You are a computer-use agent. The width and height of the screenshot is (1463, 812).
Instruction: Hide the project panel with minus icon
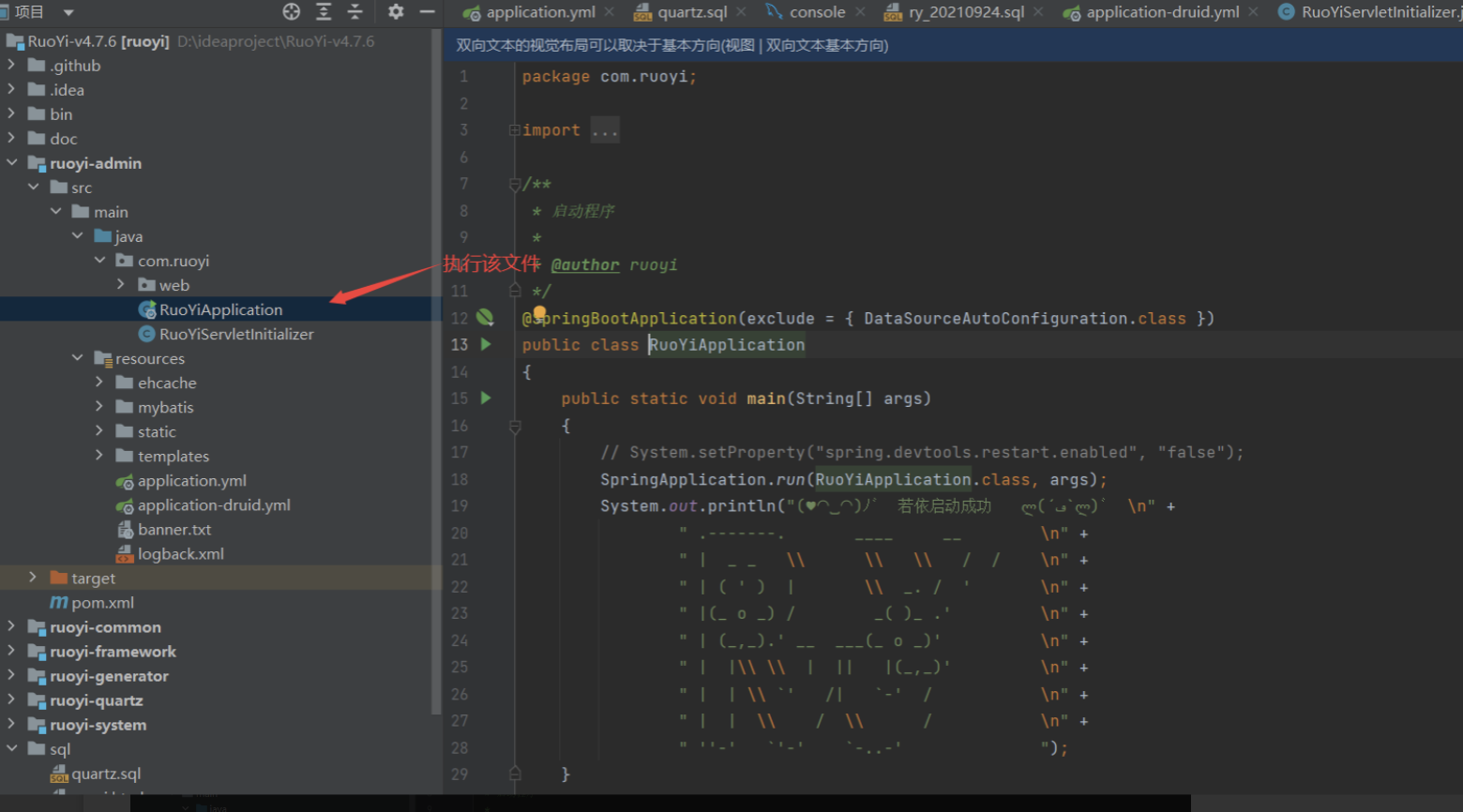click(427, 11)
